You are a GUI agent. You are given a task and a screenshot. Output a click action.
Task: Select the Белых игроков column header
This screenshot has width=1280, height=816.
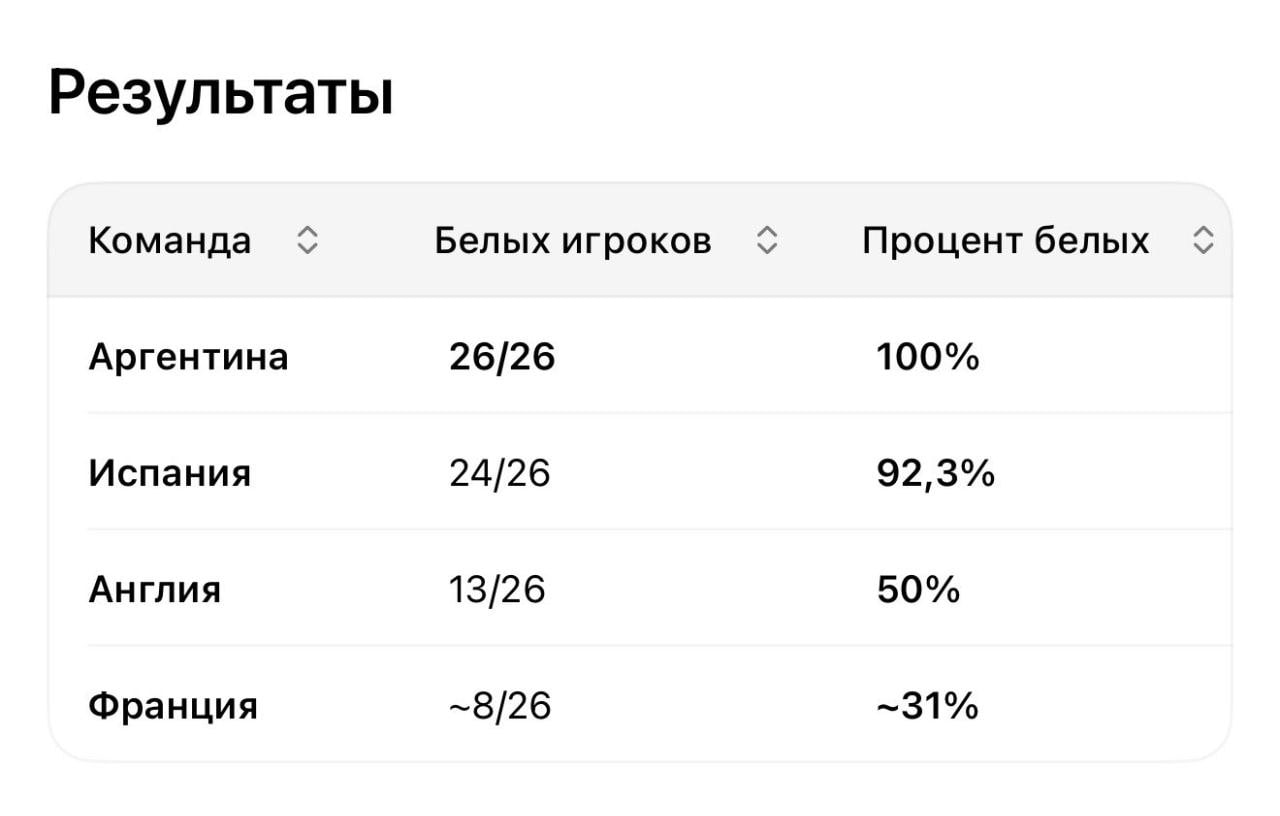click(x=573, y=241)
